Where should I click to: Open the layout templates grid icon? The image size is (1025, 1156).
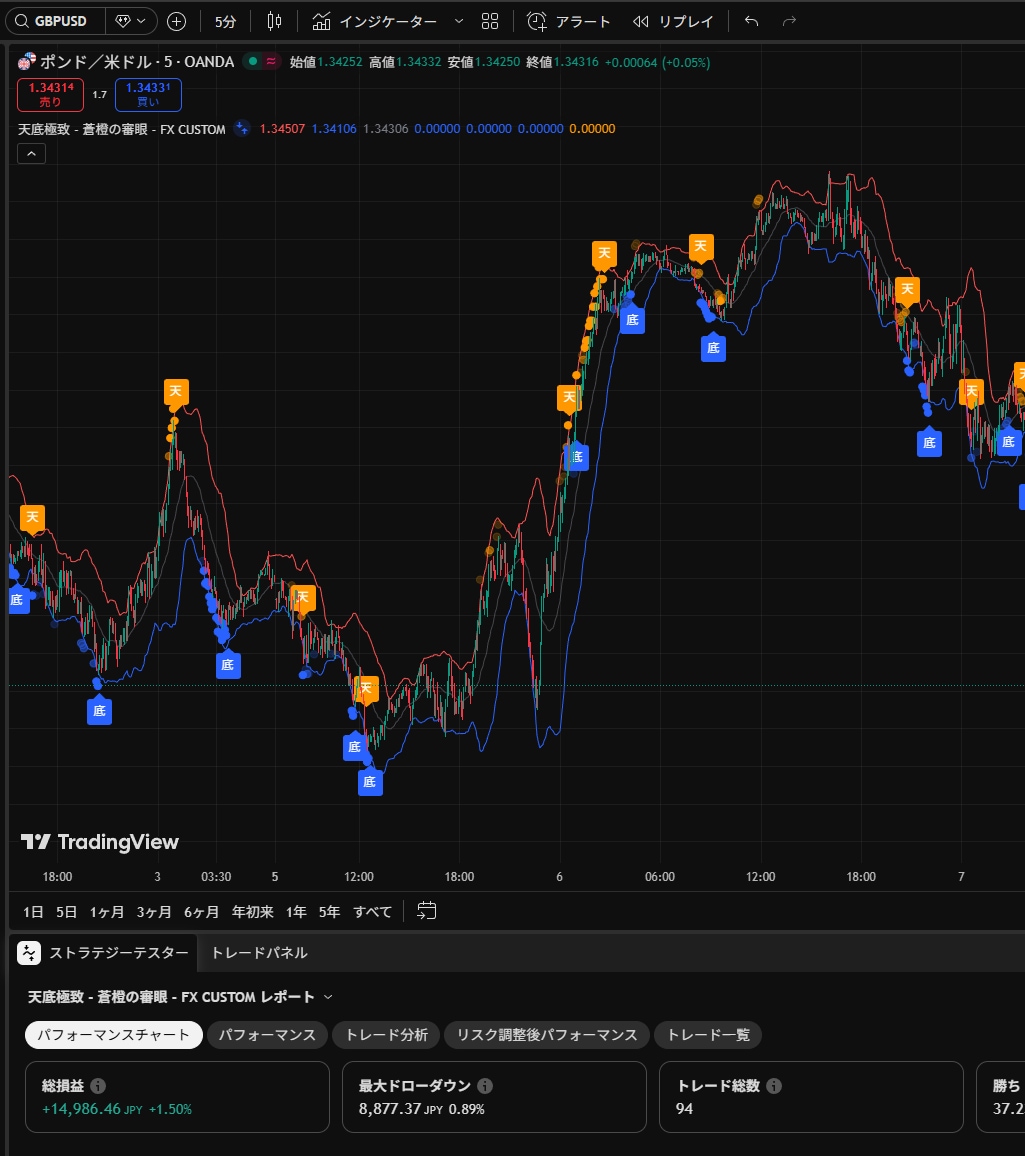click(x=490, y=21)
